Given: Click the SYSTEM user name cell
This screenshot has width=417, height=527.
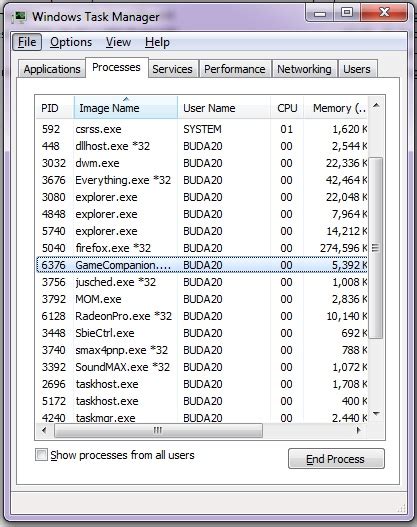Looking at the screenshot, I should tap(202, 129).
